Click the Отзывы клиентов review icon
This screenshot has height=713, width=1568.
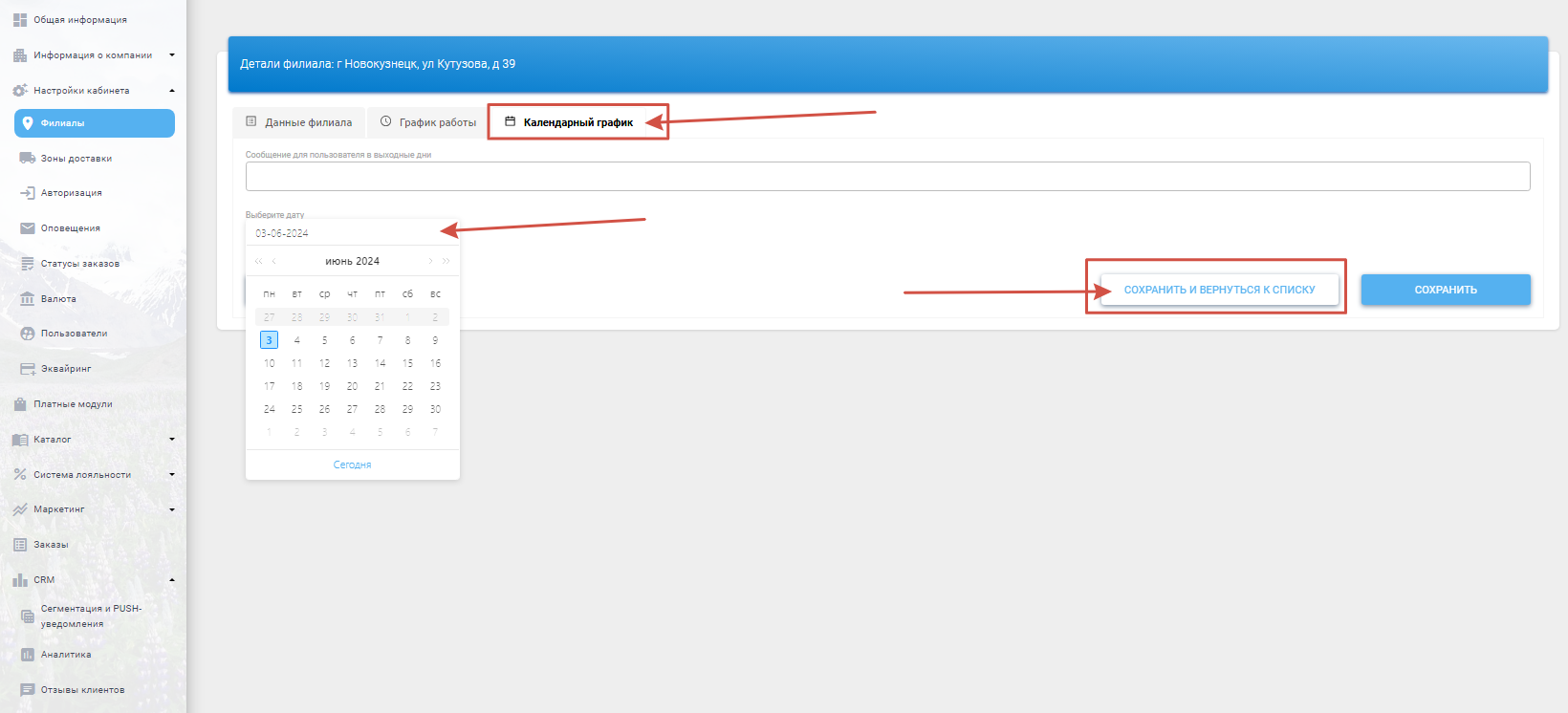click(x=27, y=690)
